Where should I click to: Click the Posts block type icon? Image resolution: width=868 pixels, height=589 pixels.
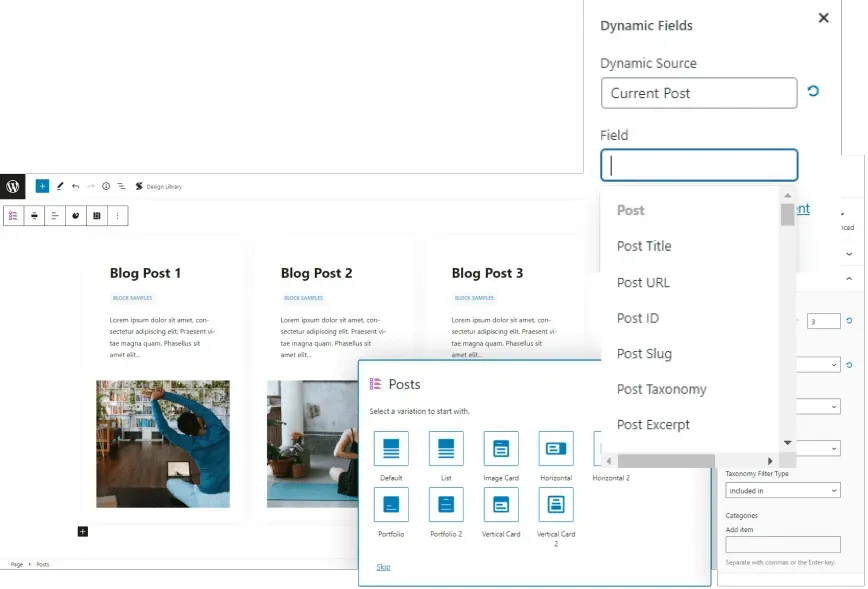(x=13, y=216)
